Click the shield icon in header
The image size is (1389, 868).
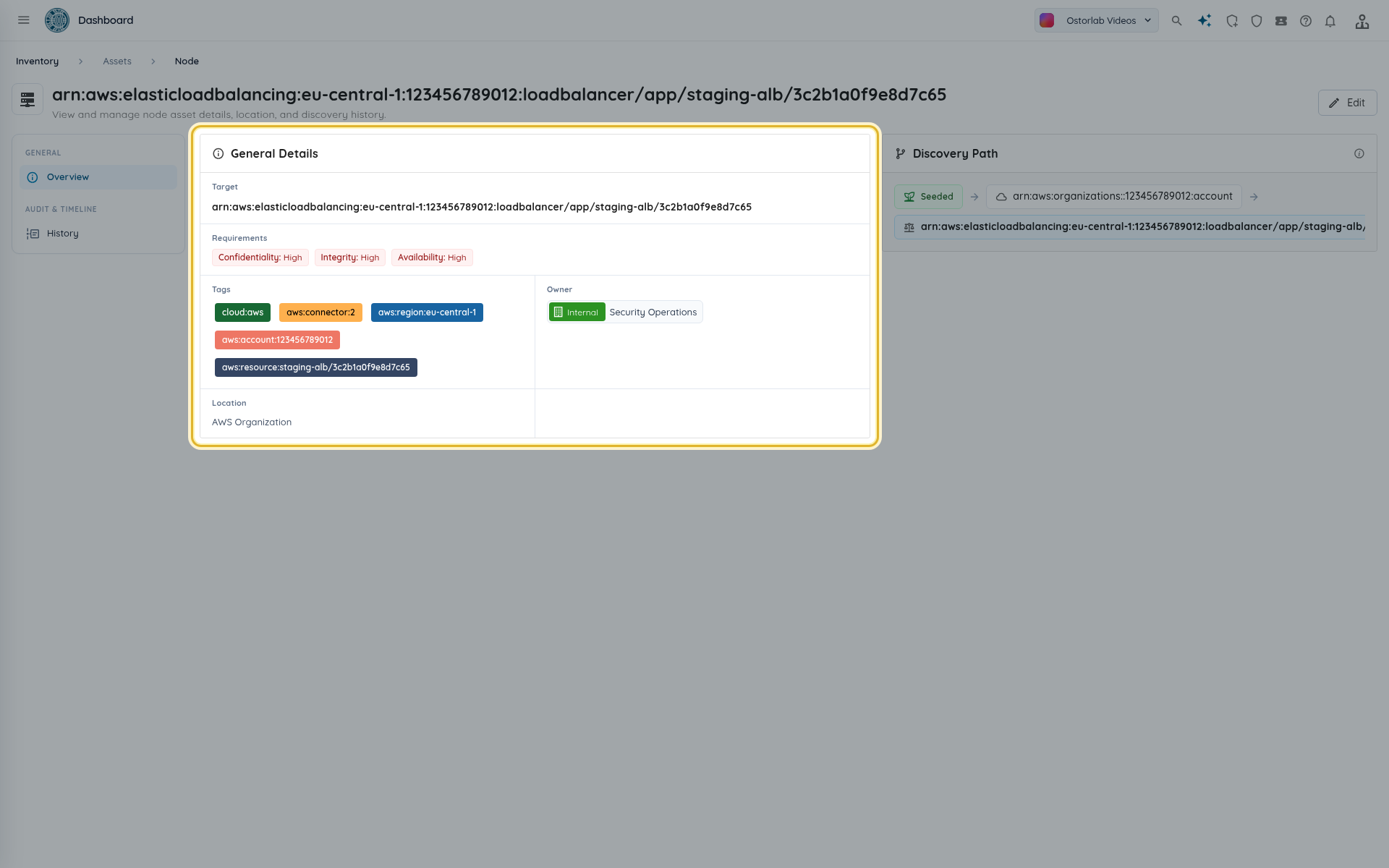click(1257, 21)
